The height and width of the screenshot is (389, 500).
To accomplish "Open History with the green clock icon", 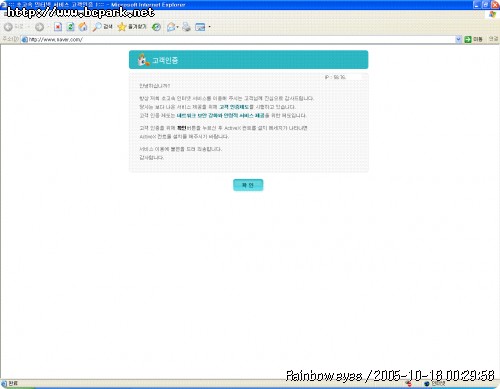I will tap(156, 27).
